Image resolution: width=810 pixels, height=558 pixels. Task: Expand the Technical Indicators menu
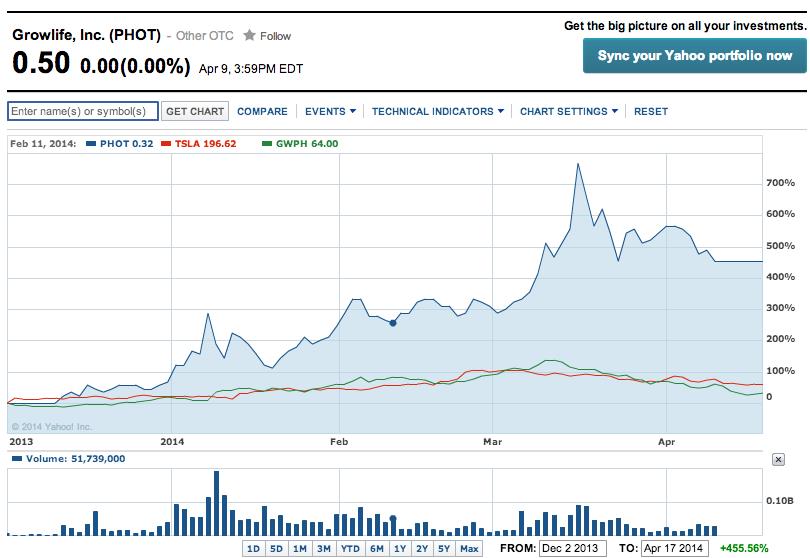[438, 112]
